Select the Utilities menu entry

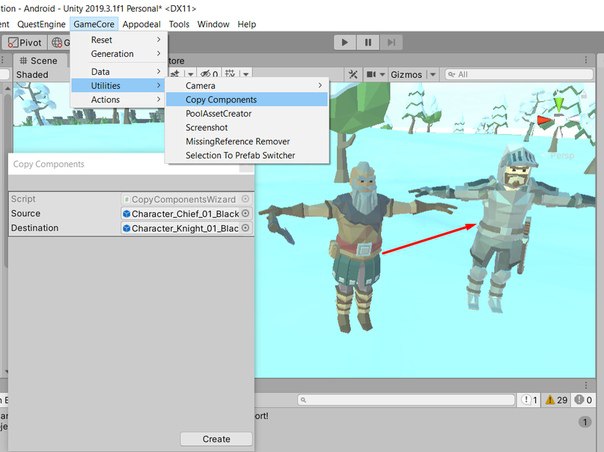pos(119,86)
